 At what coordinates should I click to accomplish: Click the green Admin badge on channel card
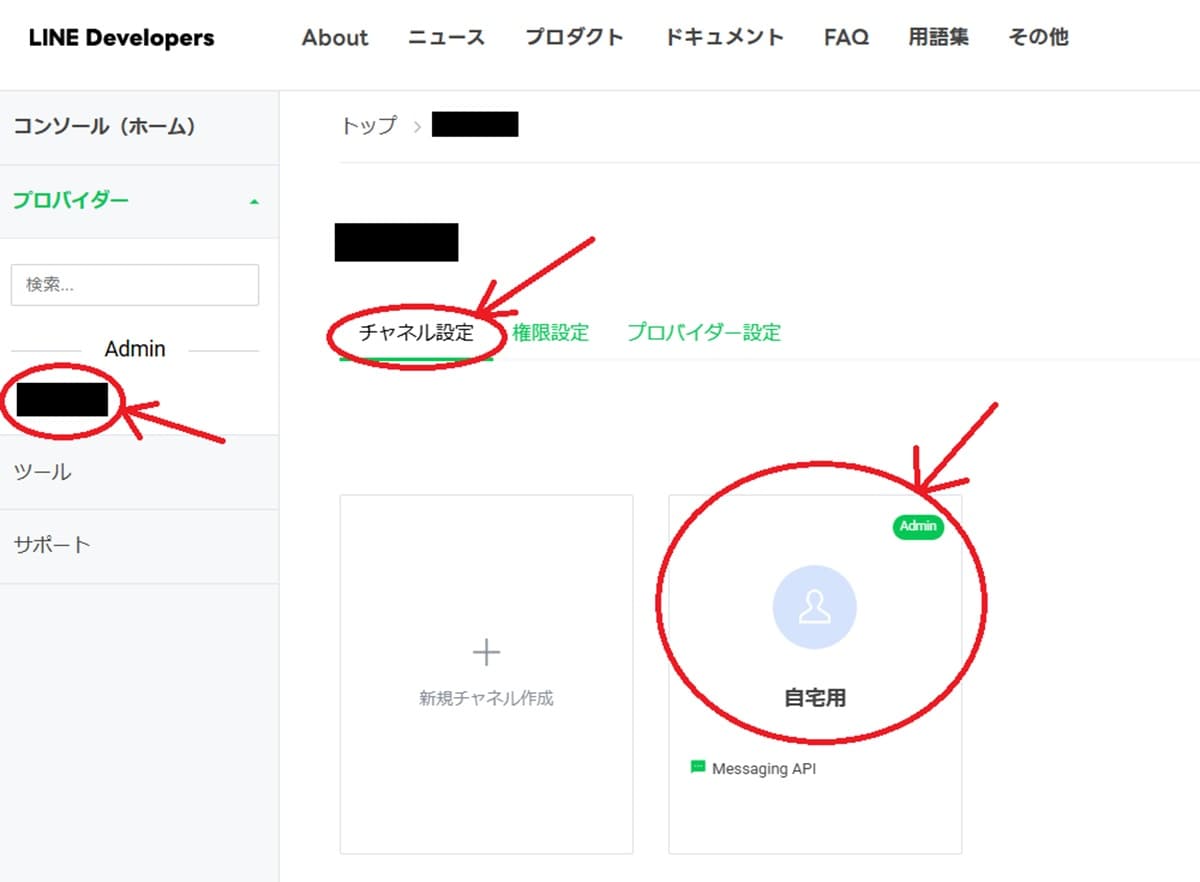917,527
